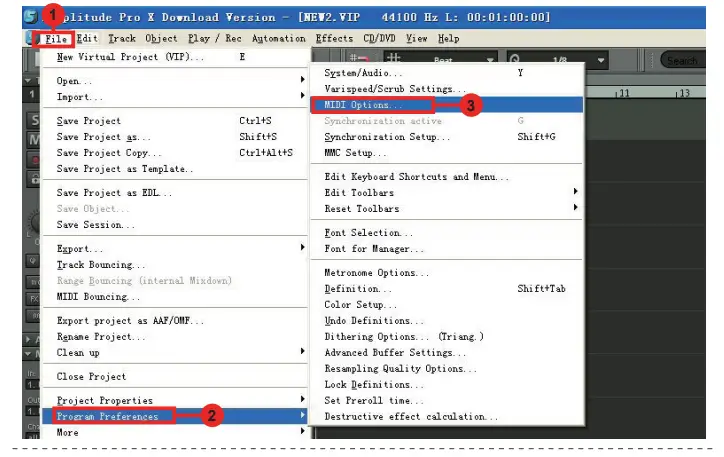Open Synchronization Setup...
This screenshot has width=724, height=457.
click(x=447, y=137)
